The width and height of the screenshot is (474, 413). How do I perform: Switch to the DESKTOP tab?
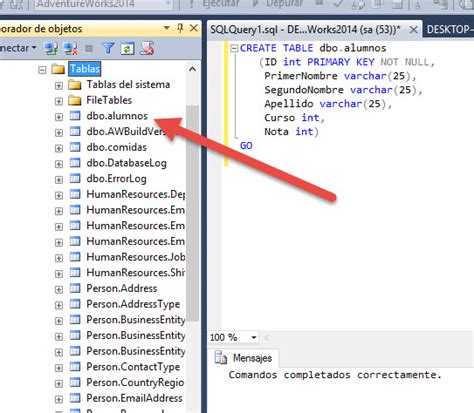[449, 30]
